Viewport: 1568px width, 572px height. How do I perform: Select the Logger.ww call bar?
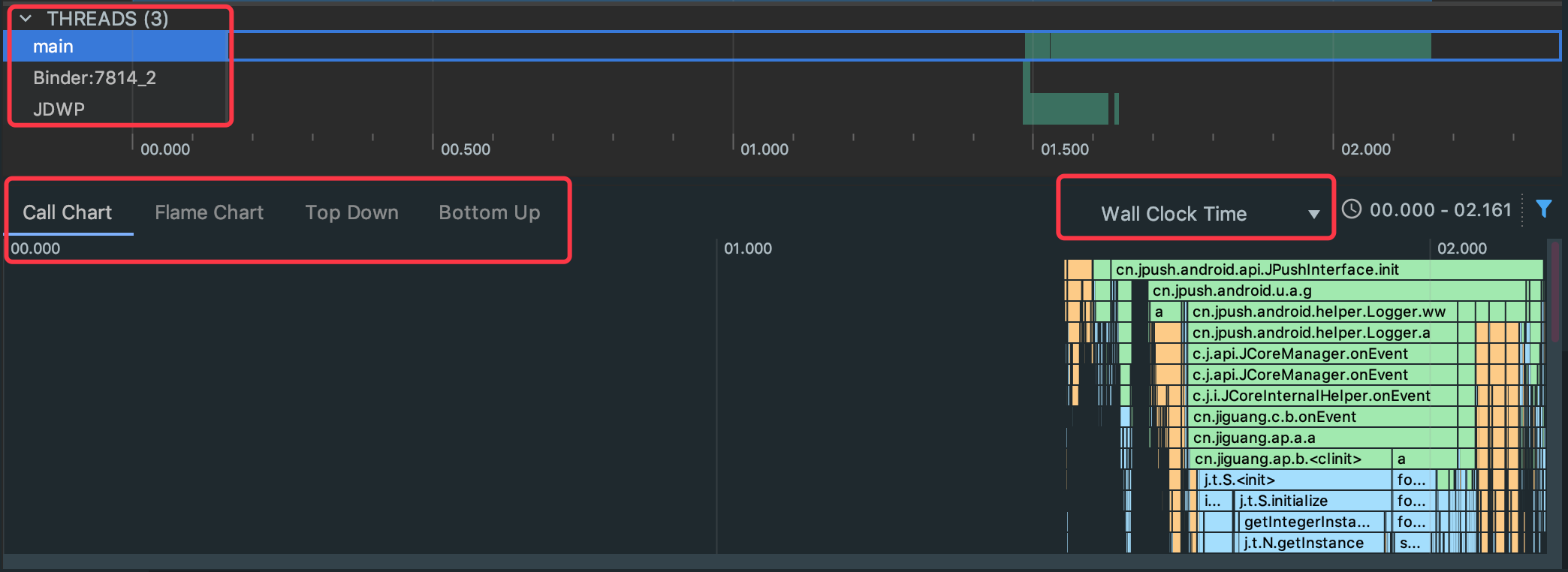point(1322,312)
